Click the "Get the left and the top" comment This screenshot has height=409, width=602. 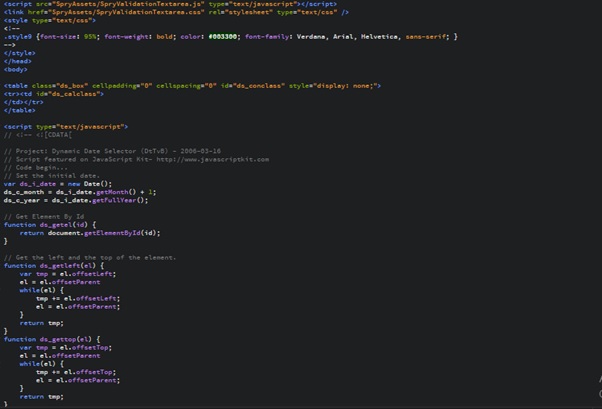tap(90, 258)
